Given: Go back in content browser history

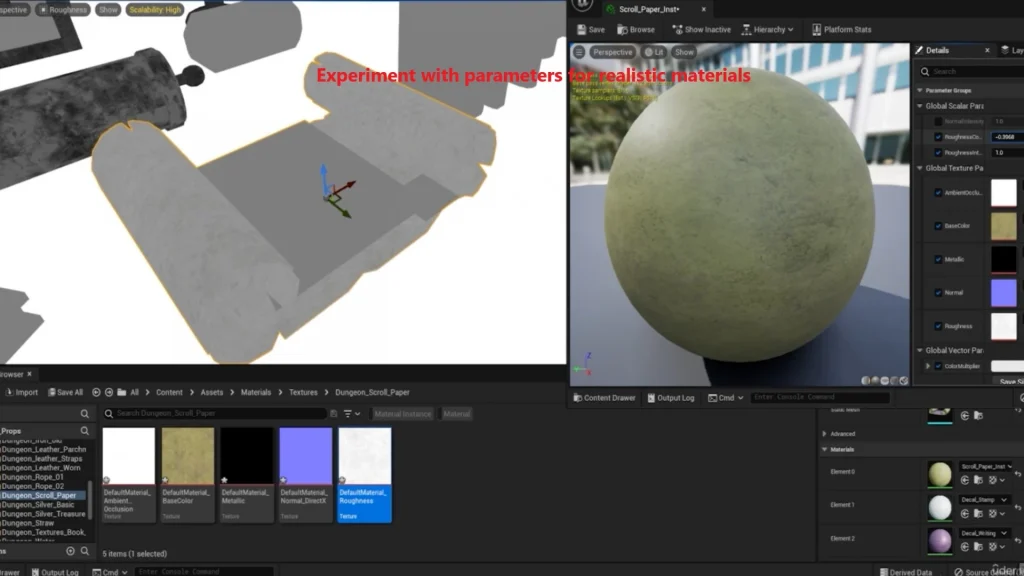Looking at the screenshot, I should (96, 392).
